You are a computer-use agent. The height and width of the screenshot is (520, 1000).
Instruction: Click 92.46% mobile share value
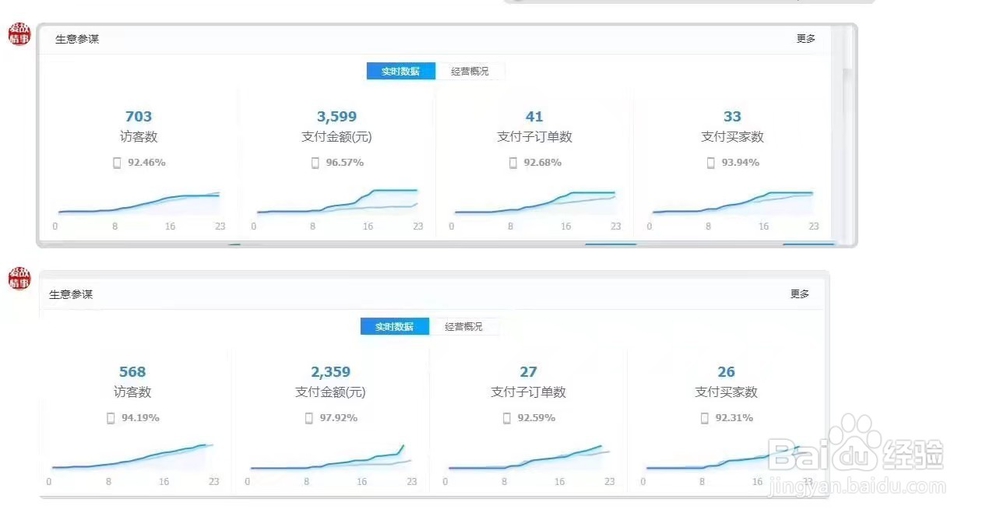point(147,163)
